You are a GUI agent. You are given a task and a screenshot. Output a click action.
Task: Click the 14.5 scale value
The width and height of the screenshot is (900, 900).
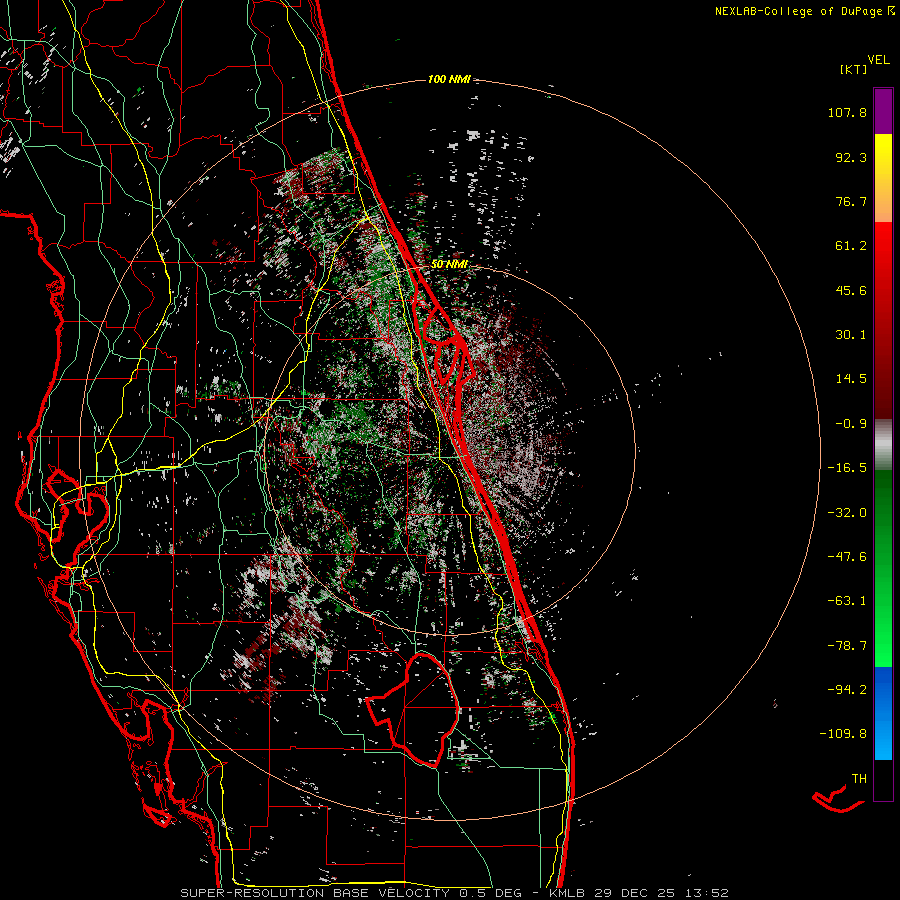click(x=851, y=379)
